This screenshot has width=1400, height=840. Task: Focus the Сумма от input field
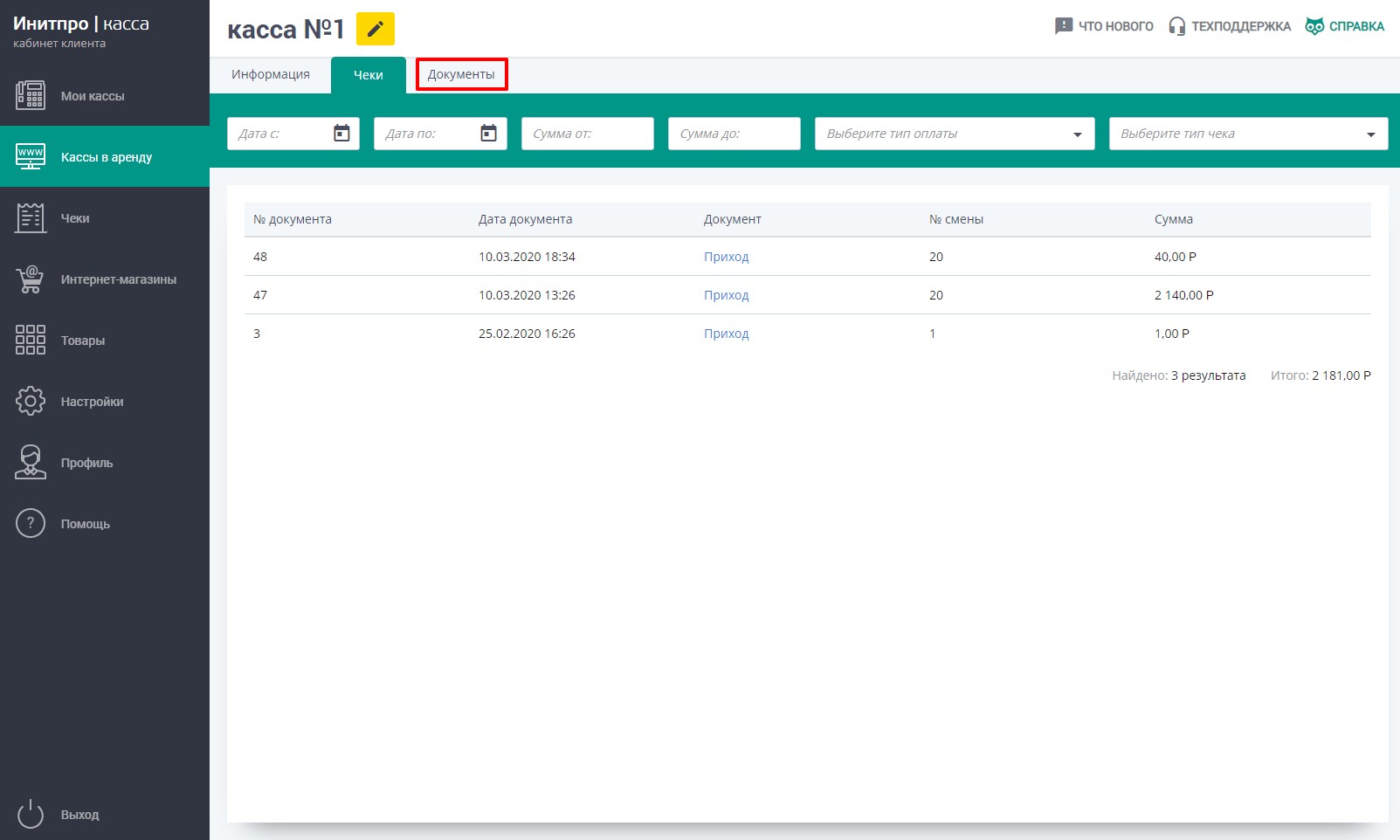click(588, 134)
